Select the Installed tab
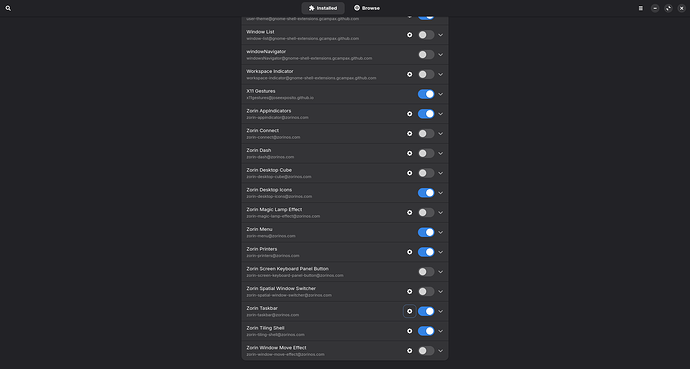This screenshot has width=690, height=369. pos(323,8)
